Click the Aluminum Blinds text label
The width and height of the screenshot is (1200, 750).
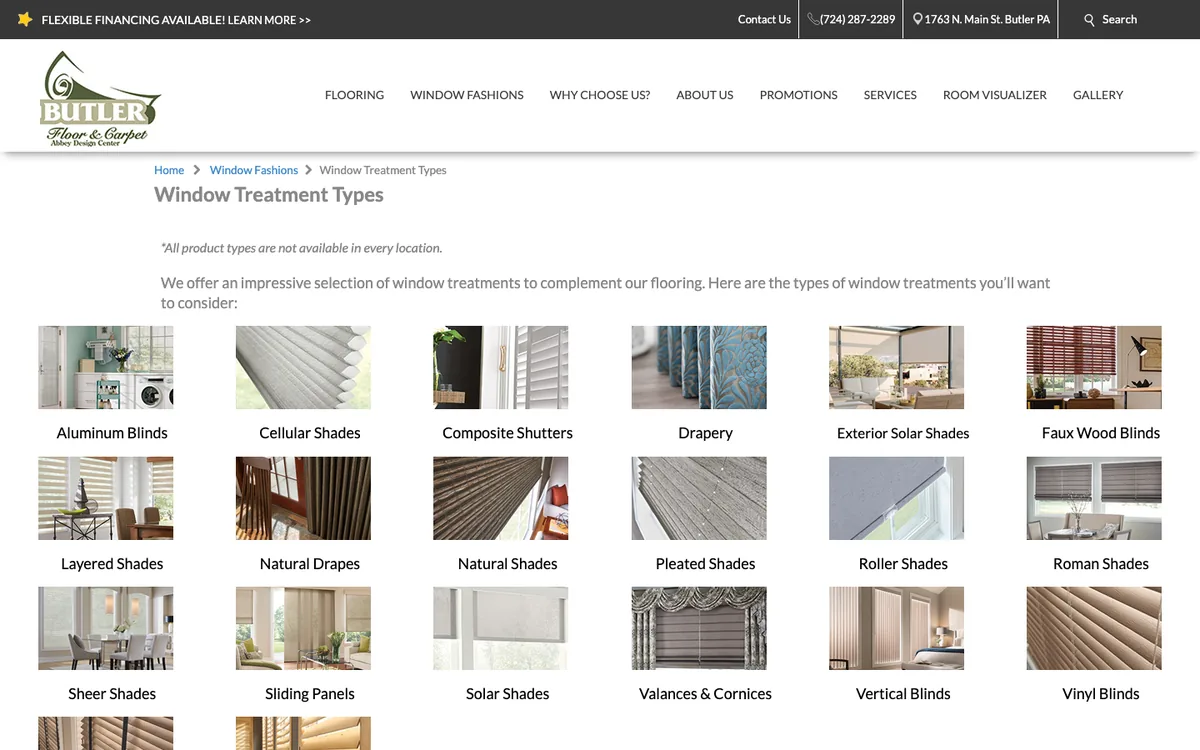[x=112, y=433]
